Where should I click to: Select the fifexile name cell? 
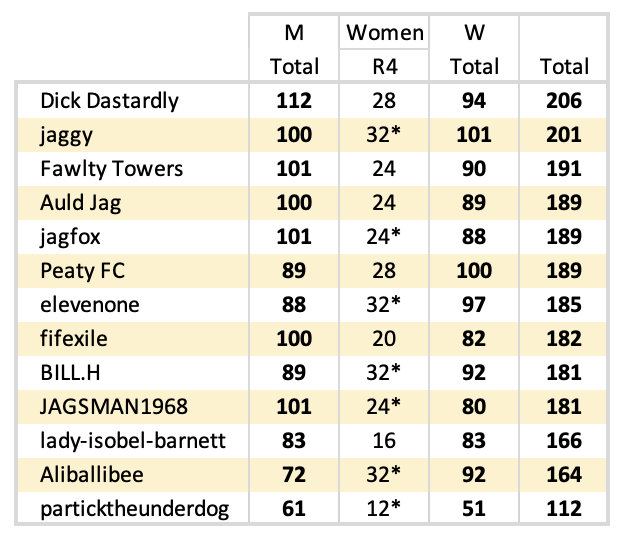point(74,339)
